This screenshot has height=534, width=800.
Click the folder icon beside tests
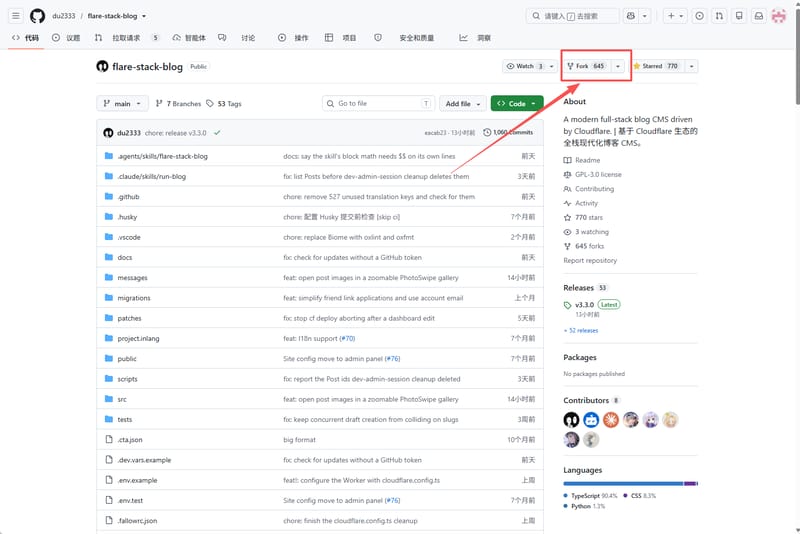coord(109,419)
